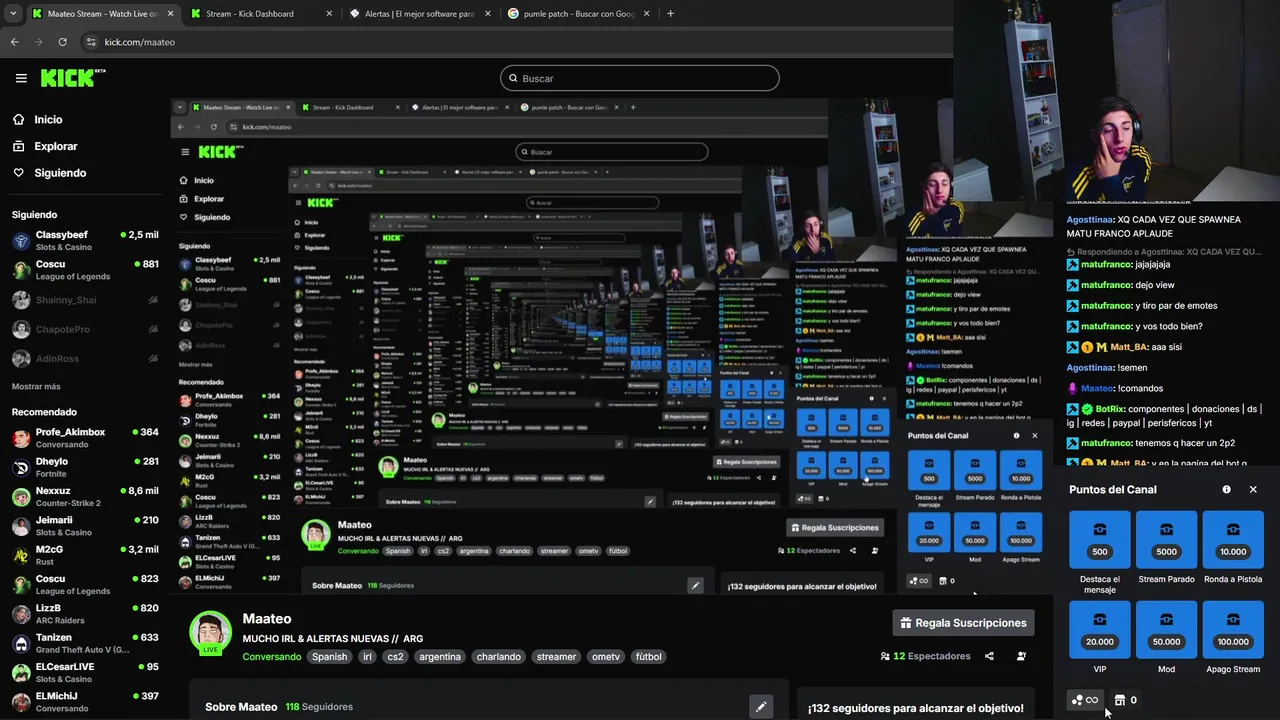Viewport: 1280px width, 720px height.
Task: Click BotRix username in chat
Action: click(x=1109, y=409)
